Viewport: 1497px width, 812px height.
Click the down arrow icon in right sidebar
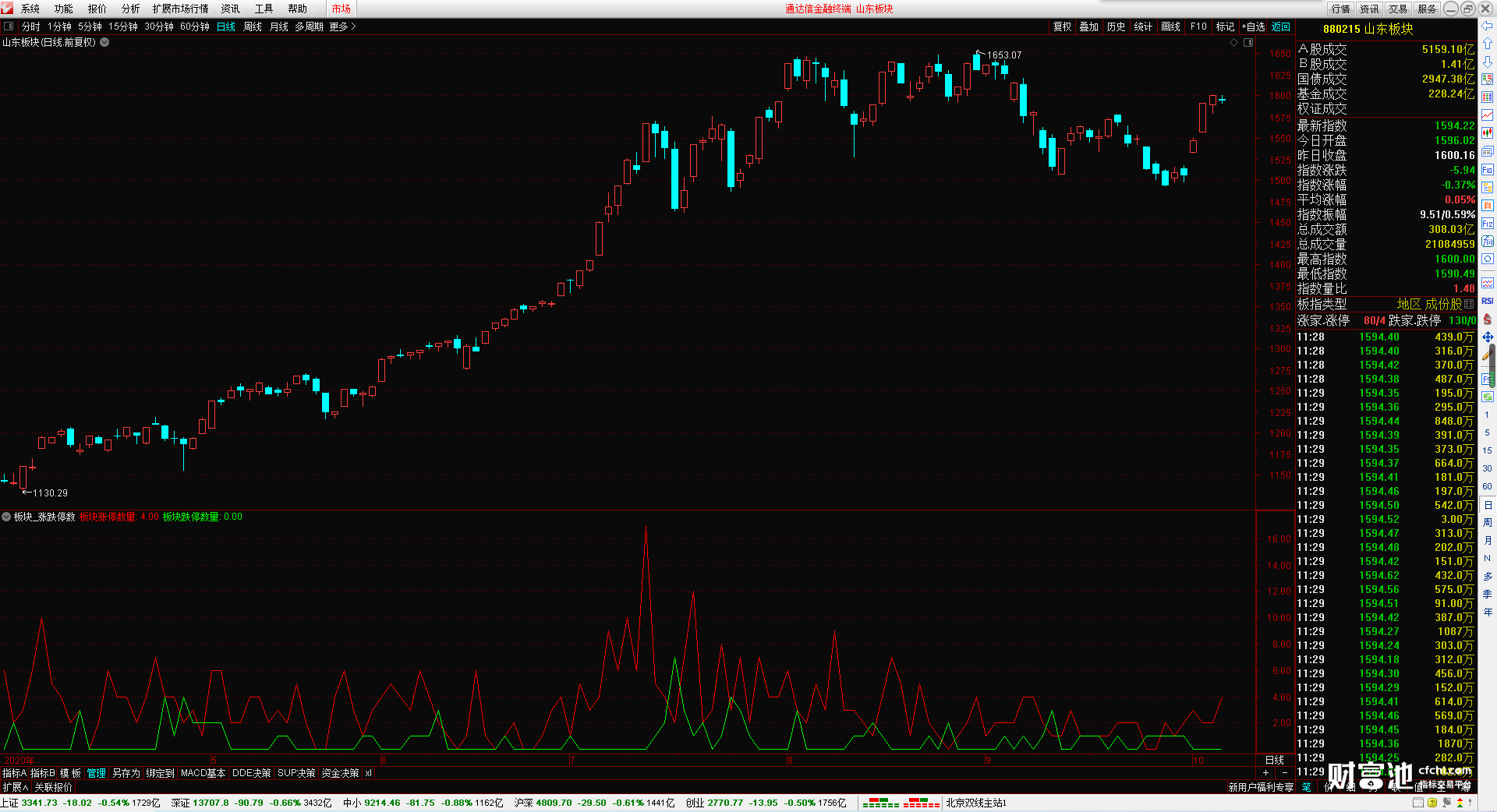tap(1487, 61)
